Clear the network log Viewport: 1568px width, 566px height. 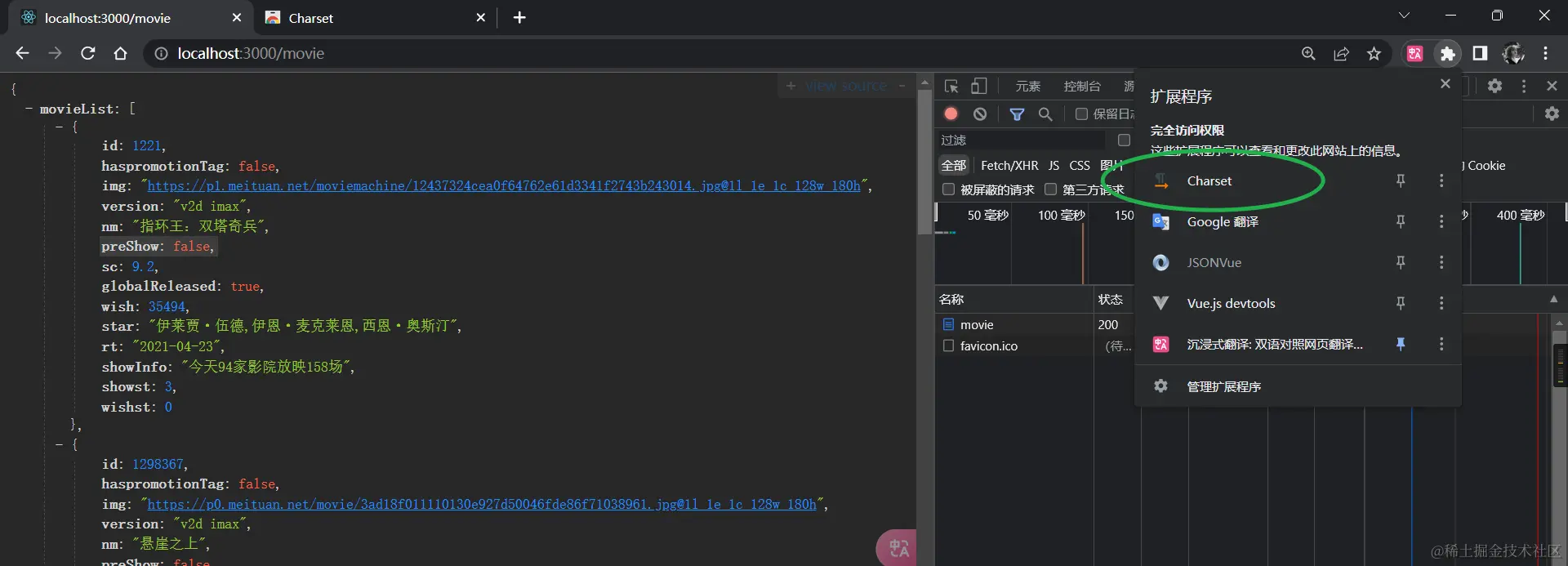pyautogui.click(x=980, y=114)
